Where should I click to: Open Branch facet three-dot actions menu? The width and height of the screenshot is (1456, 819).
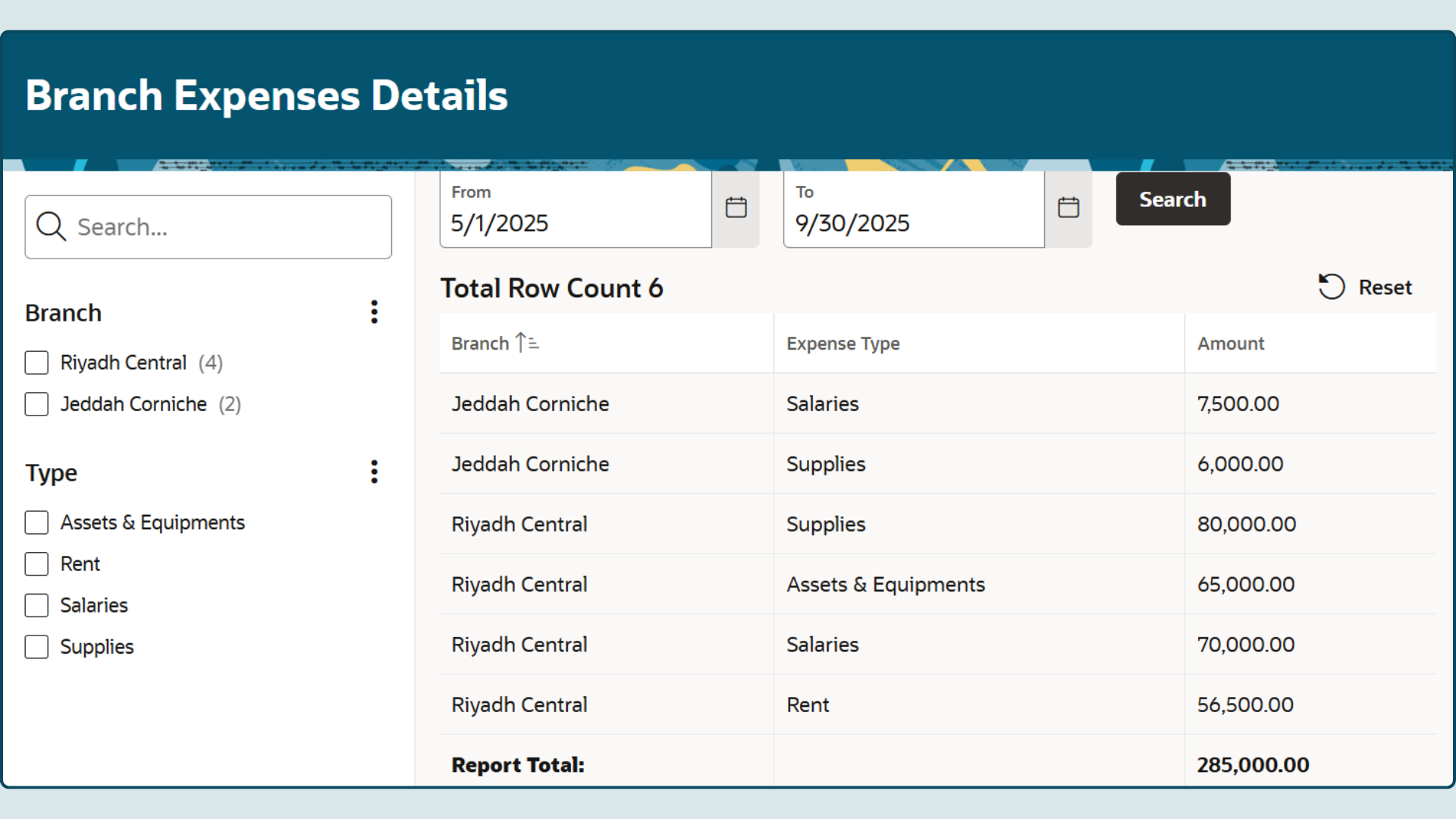click(x=374, y=312)
